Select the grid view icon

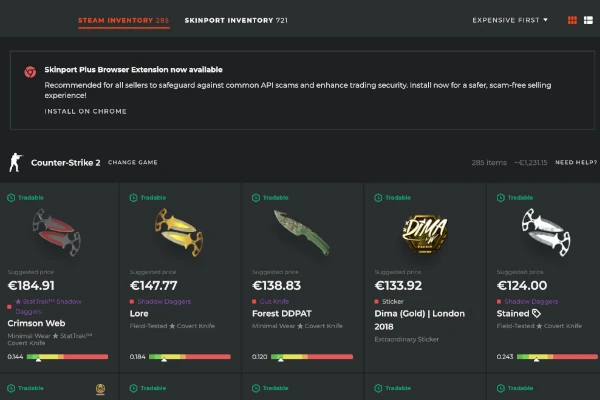[x=572, y=20]
